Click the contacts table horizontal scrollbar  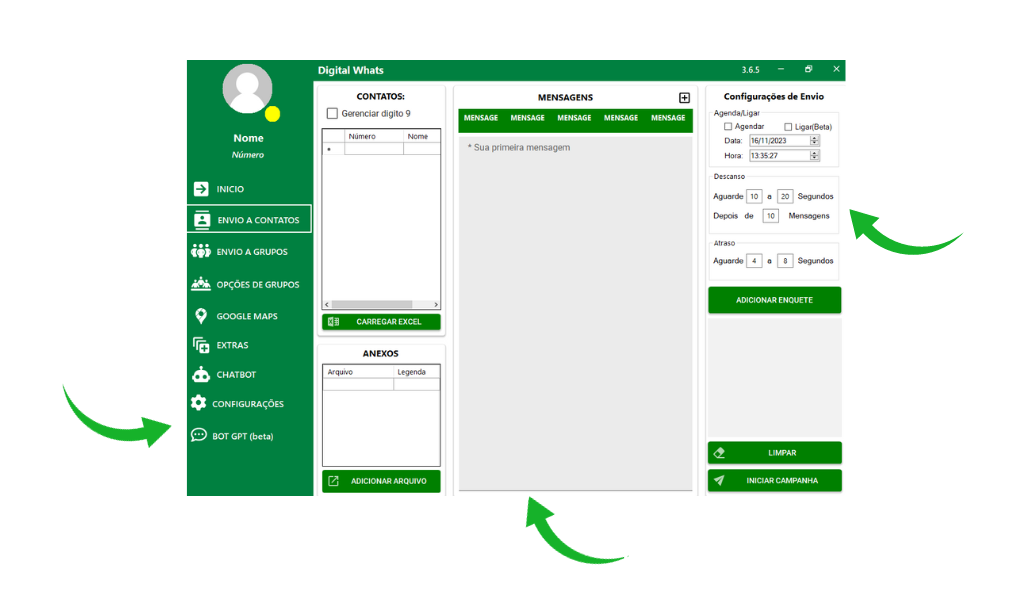click(372, 305)
